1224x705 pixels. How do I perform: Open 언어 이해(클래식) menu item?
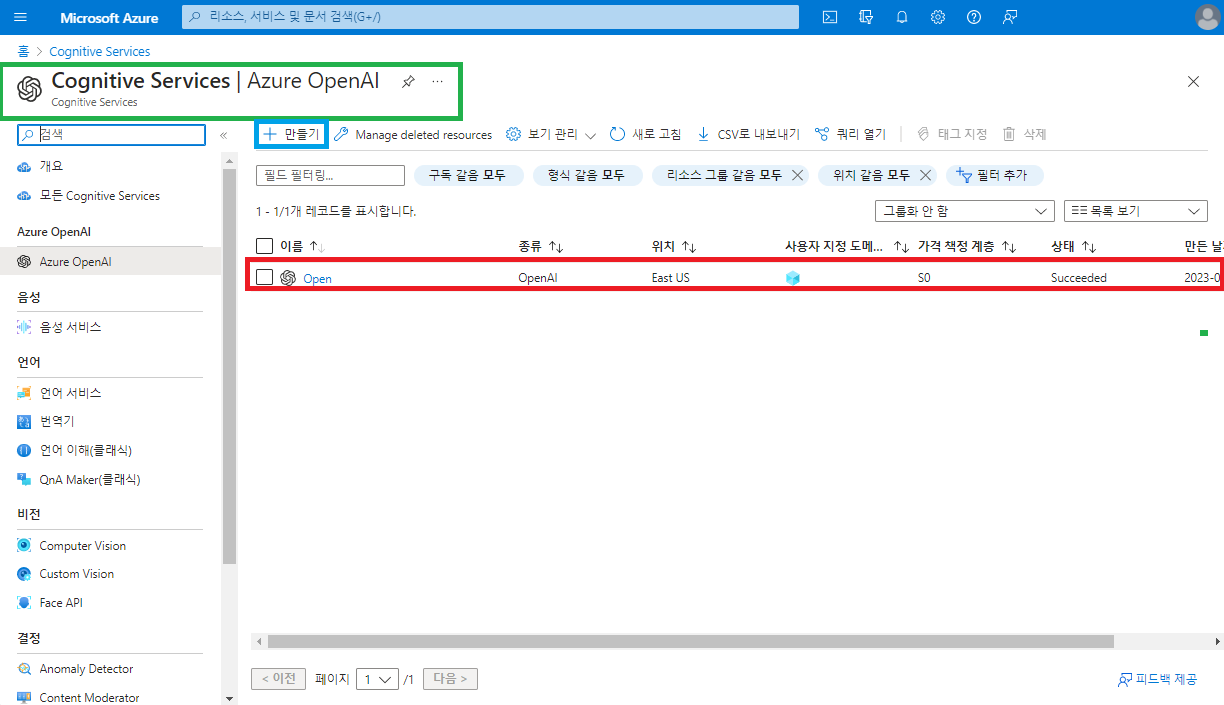85,450
